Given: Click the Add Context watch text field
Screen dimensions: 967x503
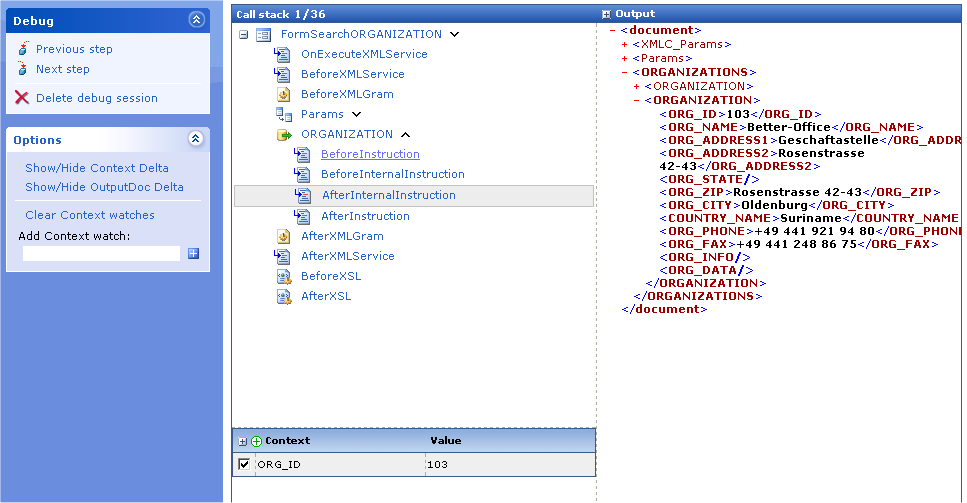Looking at the screenshot, I should (101, 254).
